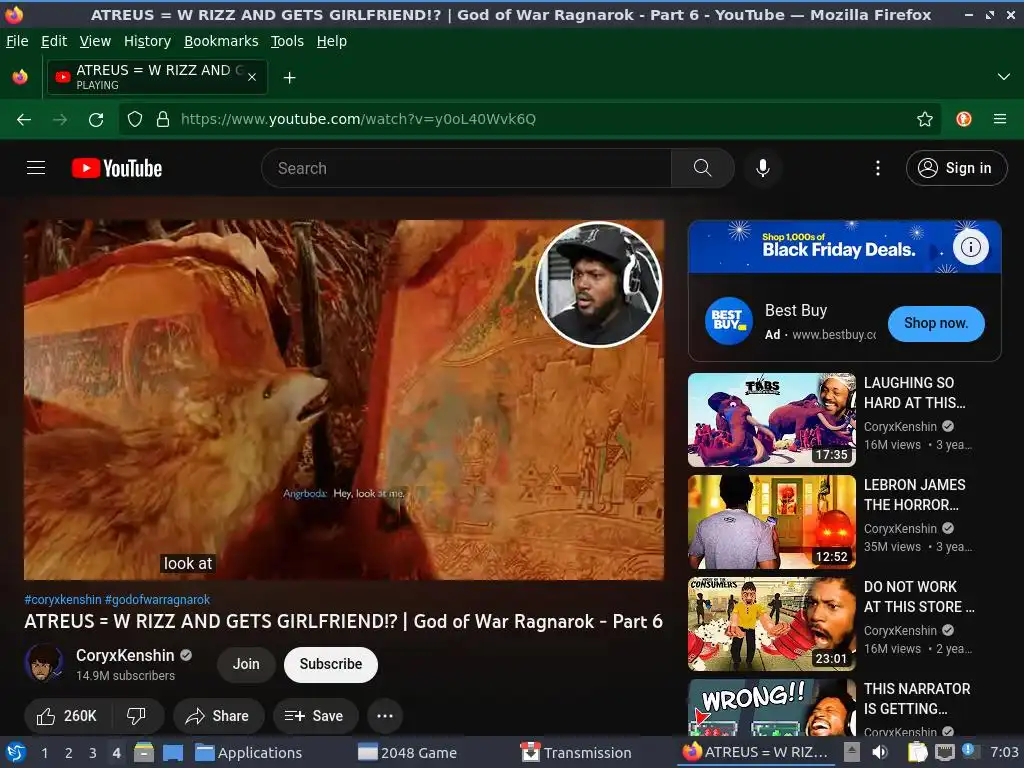Bookmark this page with star icon

click(x=924, y=119)
